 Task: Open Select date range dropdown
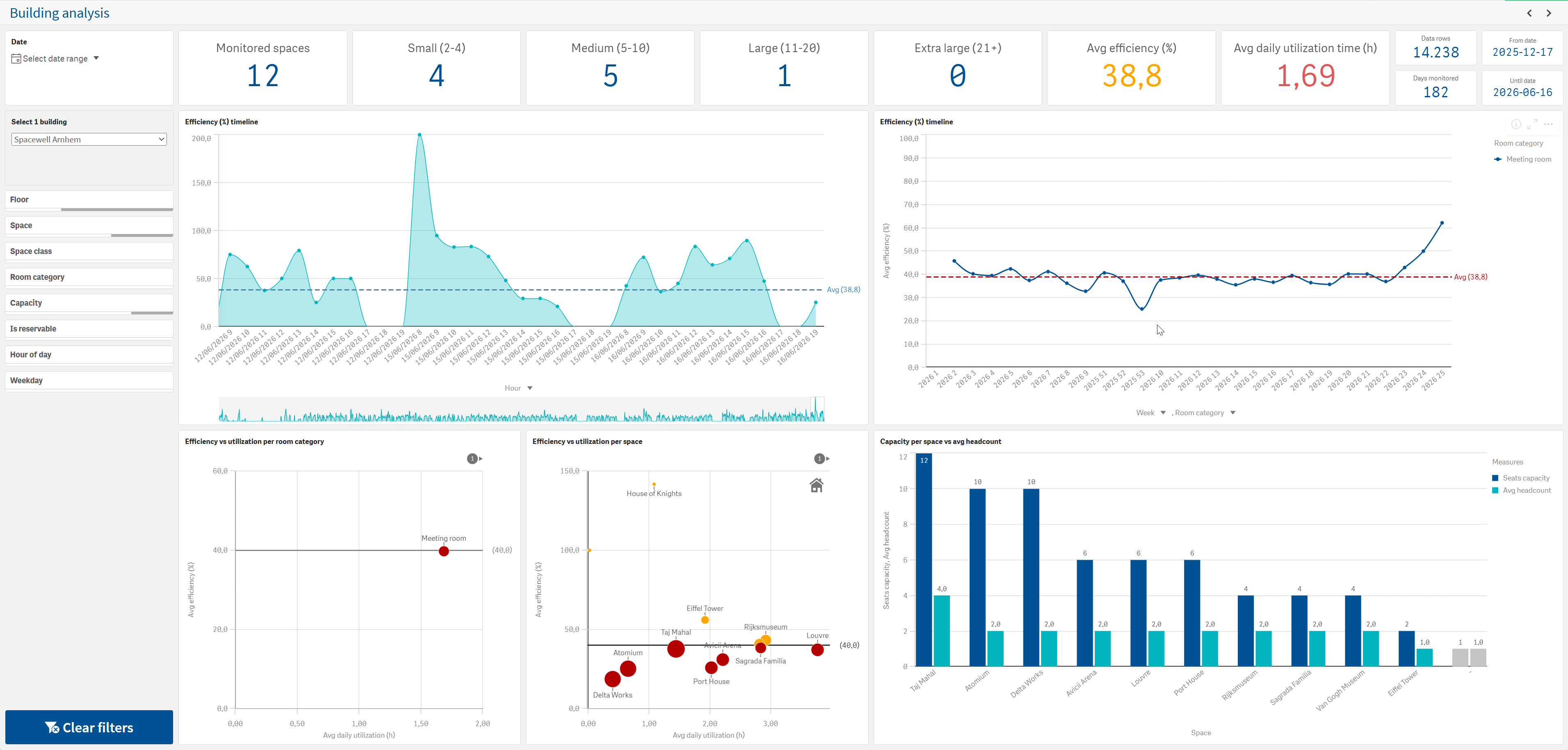pos(55,58)
